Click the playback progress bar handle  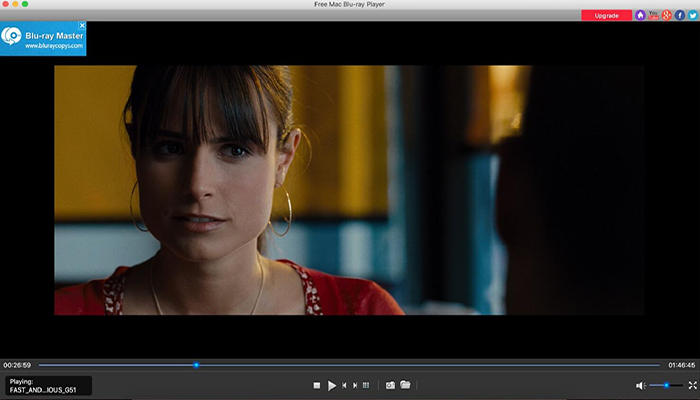(x=196, y=365)
